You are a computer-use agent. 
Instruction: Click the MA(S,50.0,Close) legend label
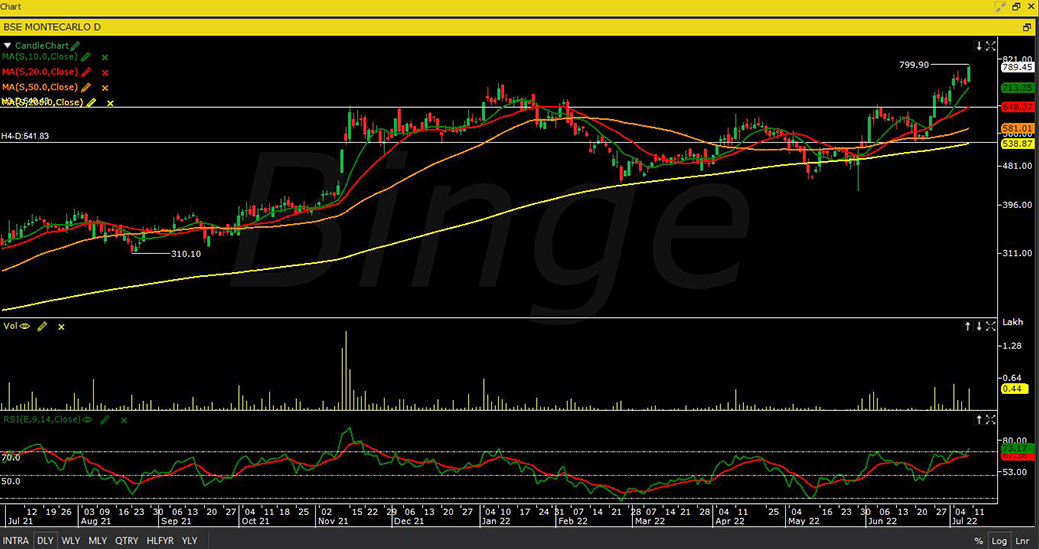[40, 87]
